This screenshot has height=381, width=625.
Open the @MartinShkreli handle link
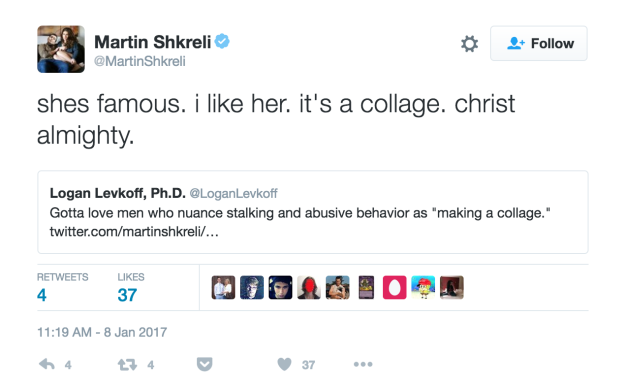click(x=140, y=61)
